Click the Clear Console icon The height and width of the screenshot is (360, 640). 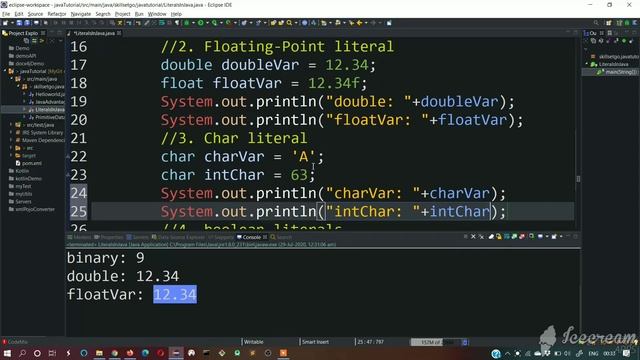pos(491,236)
